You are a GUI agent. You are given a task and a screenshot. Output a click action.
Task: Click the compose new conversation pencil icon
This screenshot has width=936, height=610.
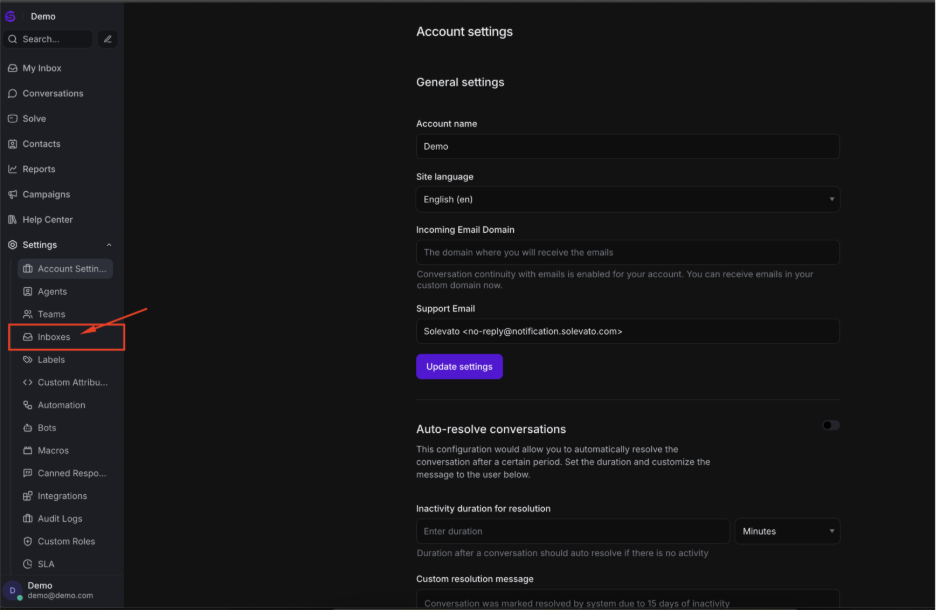click(107, 39)
